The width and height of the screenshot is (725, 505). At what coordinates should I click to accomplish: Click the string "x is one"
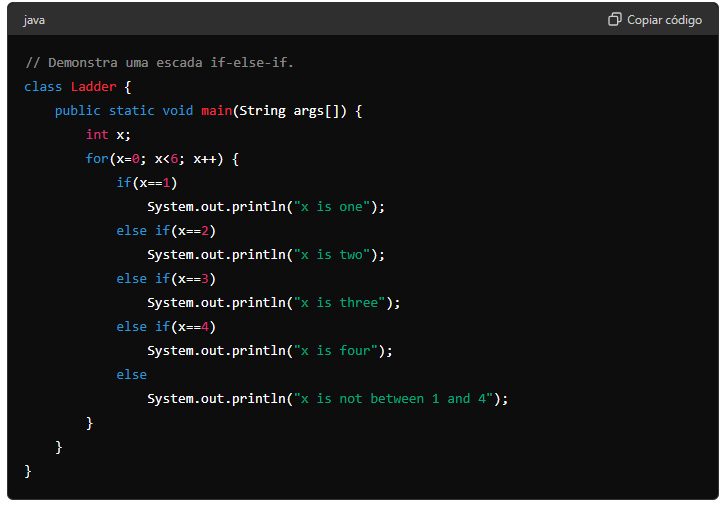[332, 207]
